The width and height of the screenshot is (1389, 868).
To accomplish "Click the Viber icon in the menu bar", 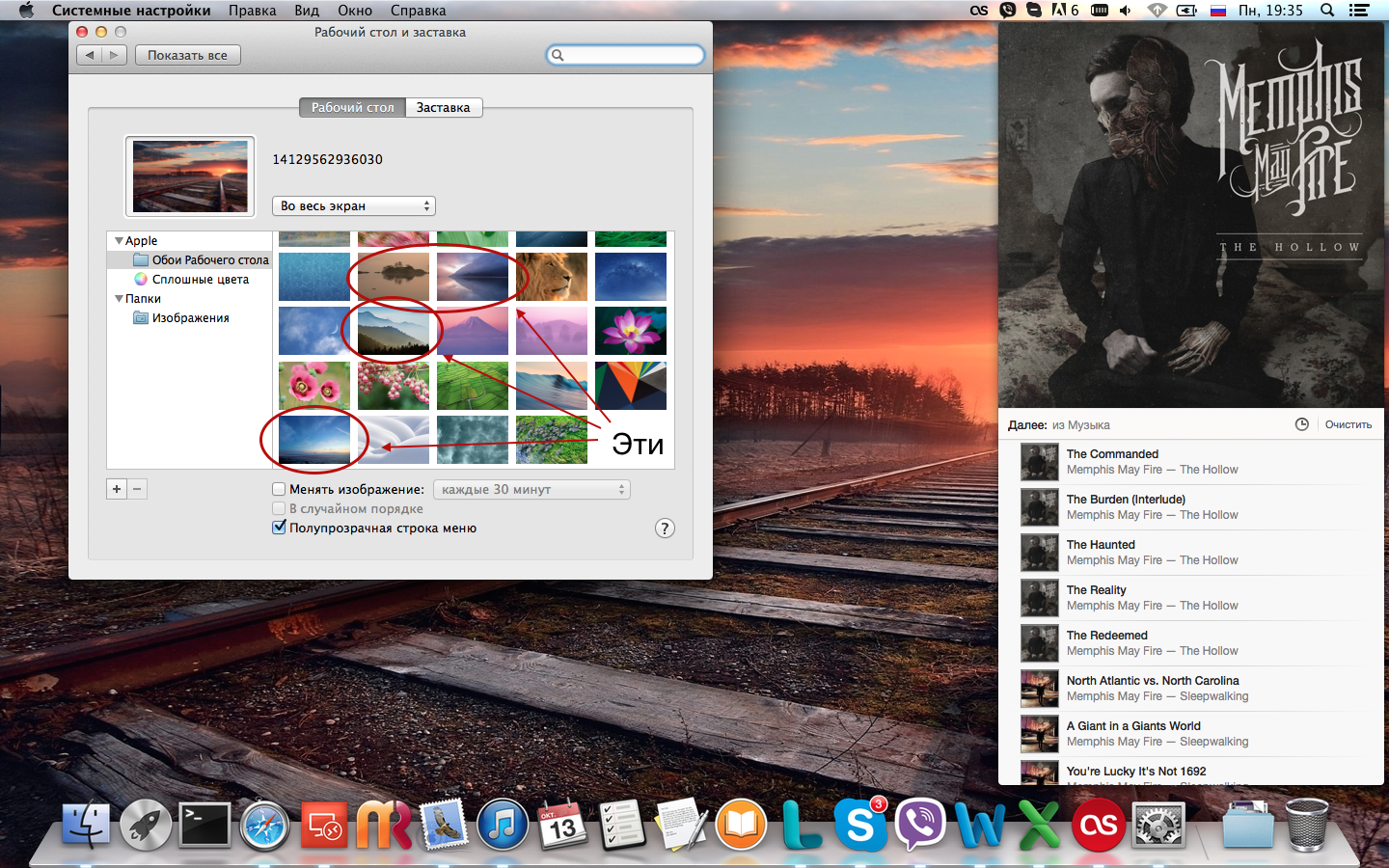I will (x=1008, y=11).
